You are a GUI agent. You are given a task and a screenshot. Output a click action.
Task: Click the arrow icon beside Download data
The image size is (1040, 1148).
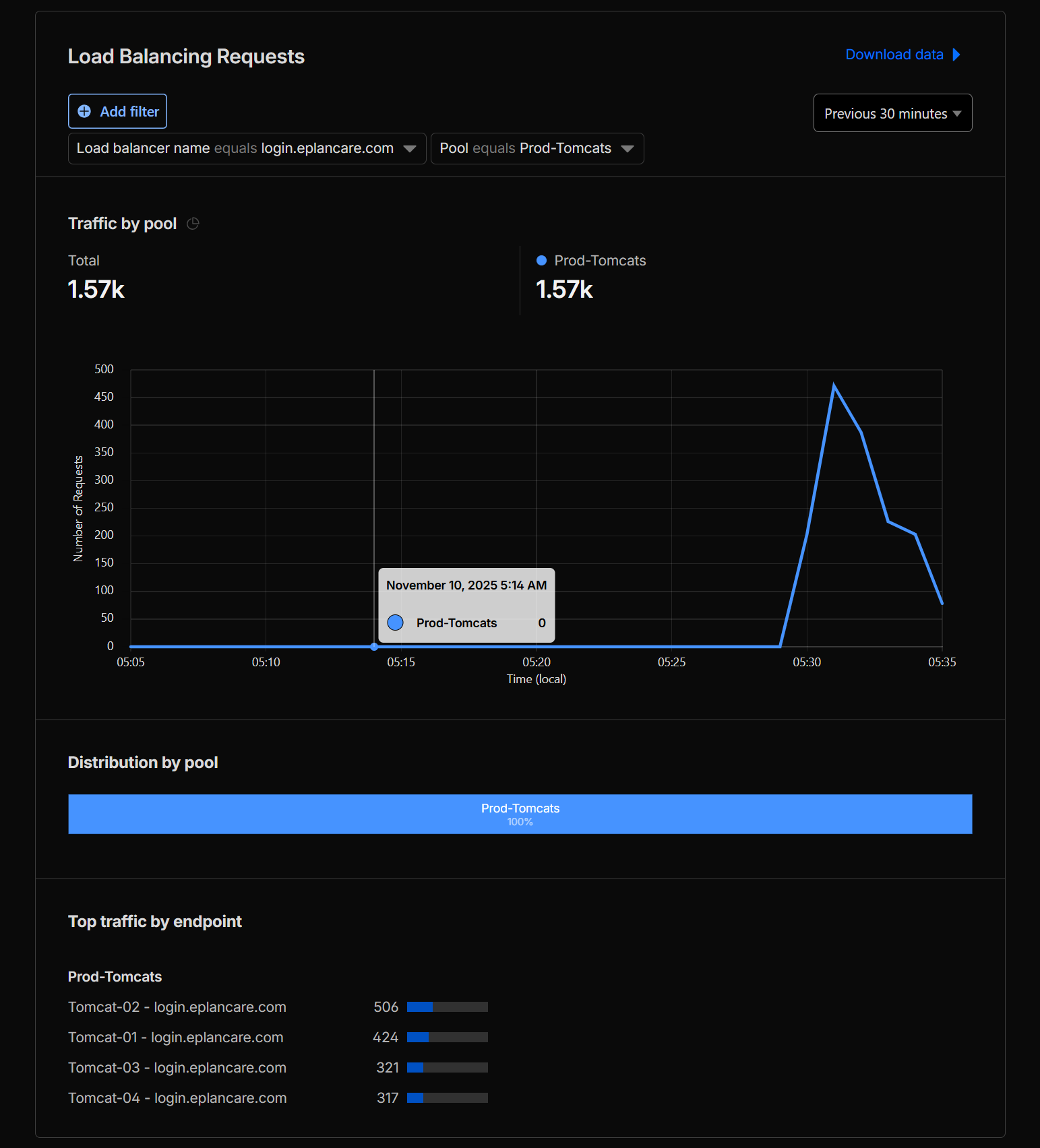tap(956, 55)
